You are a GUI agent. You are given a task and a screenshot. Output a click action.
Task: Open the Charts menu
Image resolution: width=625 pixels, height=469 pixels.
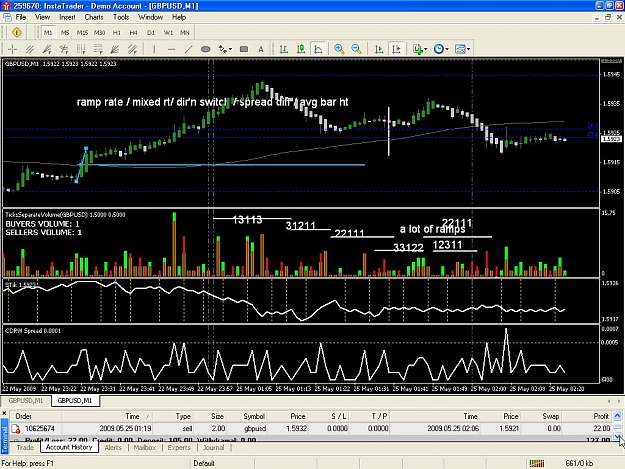pyautogui.click(x=94, y=17)
